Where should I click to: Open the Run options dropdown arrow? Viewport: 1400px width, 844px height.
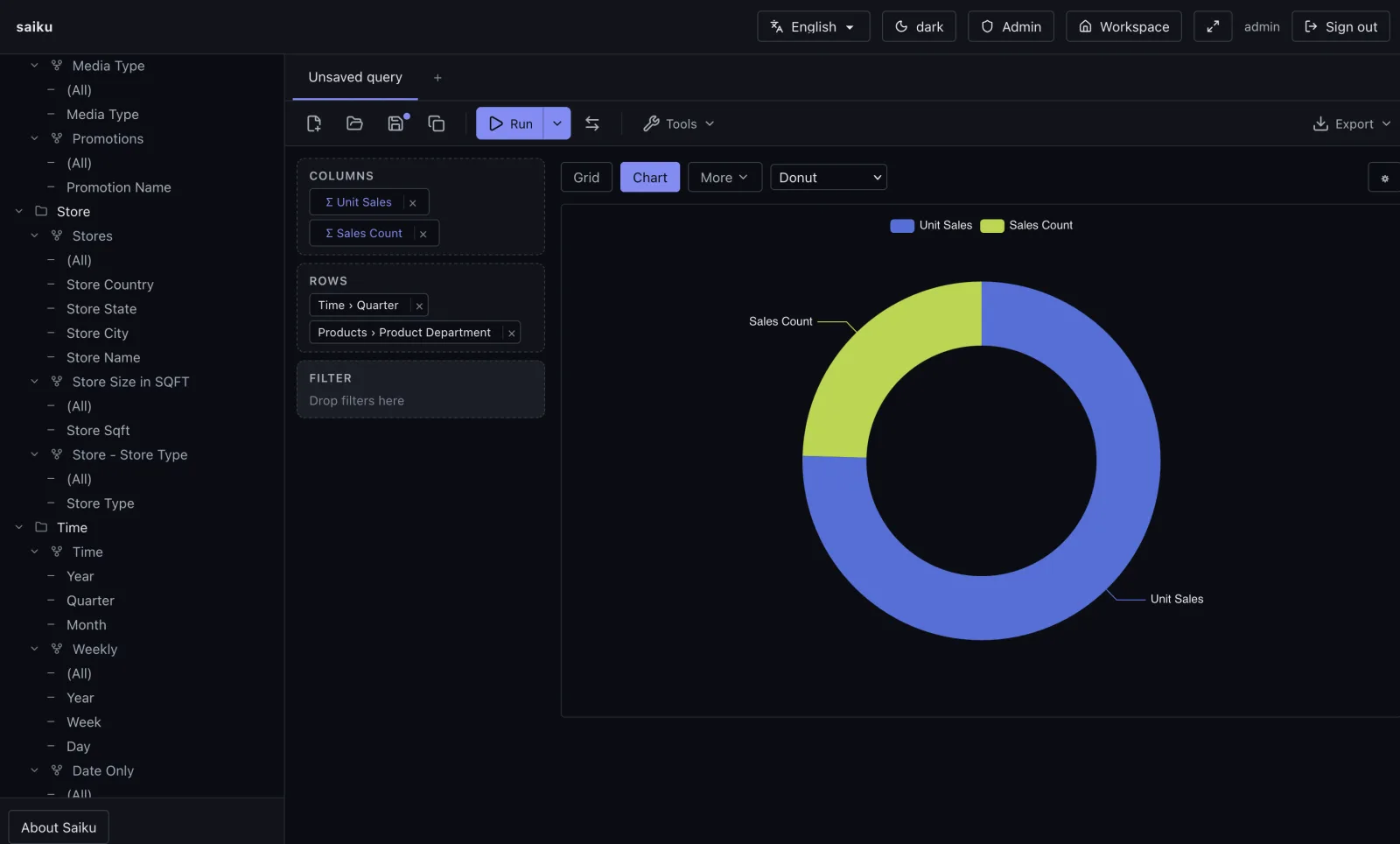(557, 123)
